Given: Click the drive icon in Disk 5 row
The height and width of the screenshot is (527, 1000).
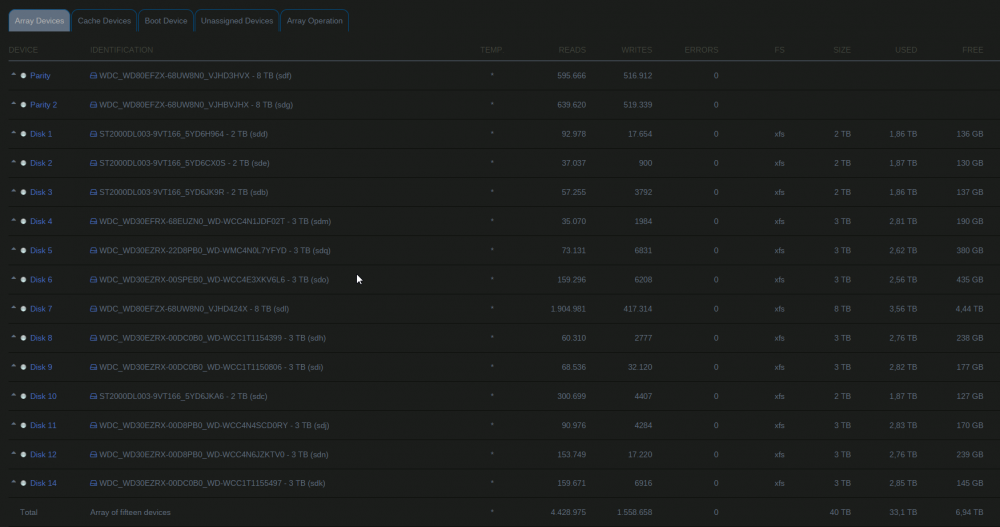Looking at the screenshot, I should click(93, 251).
